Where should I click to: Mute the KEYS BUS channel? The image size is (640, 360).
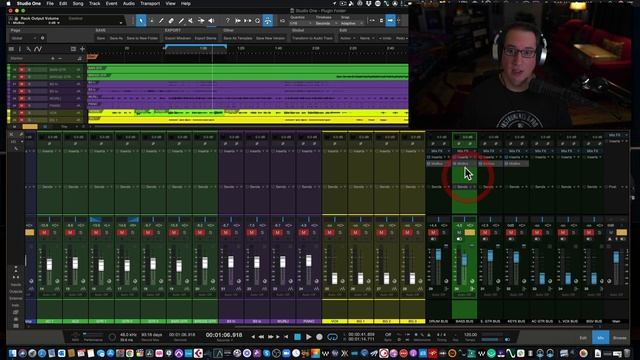point(511,233)
